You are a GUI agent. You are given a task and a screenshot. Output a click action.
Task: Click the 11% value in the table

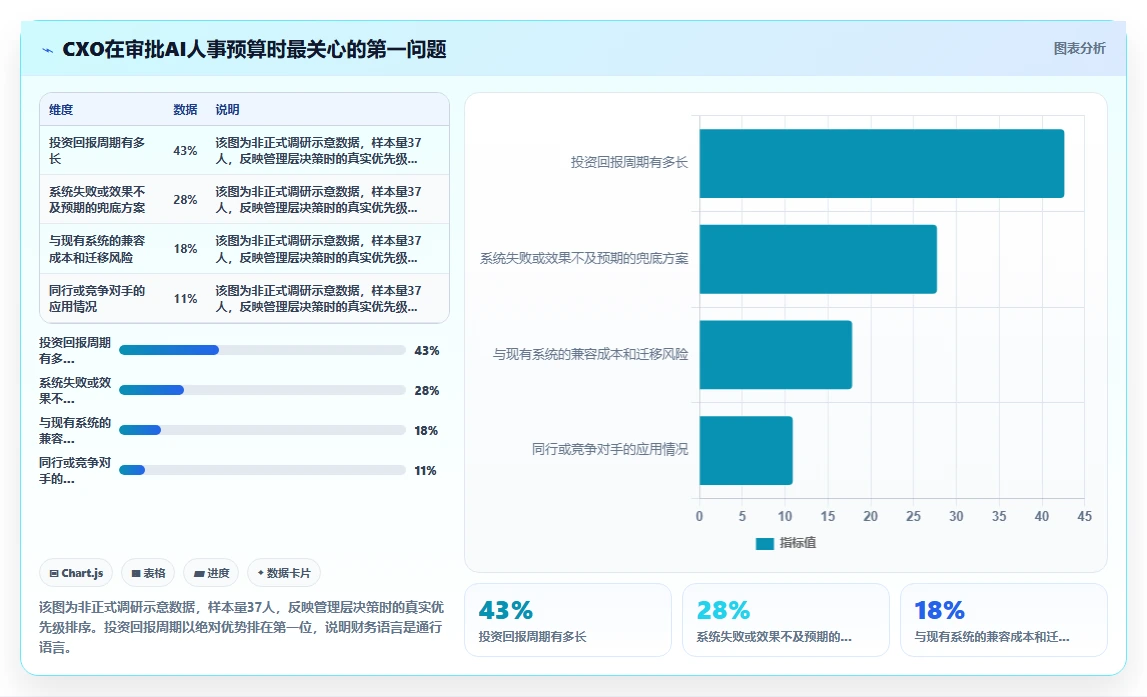coord(185,298)
